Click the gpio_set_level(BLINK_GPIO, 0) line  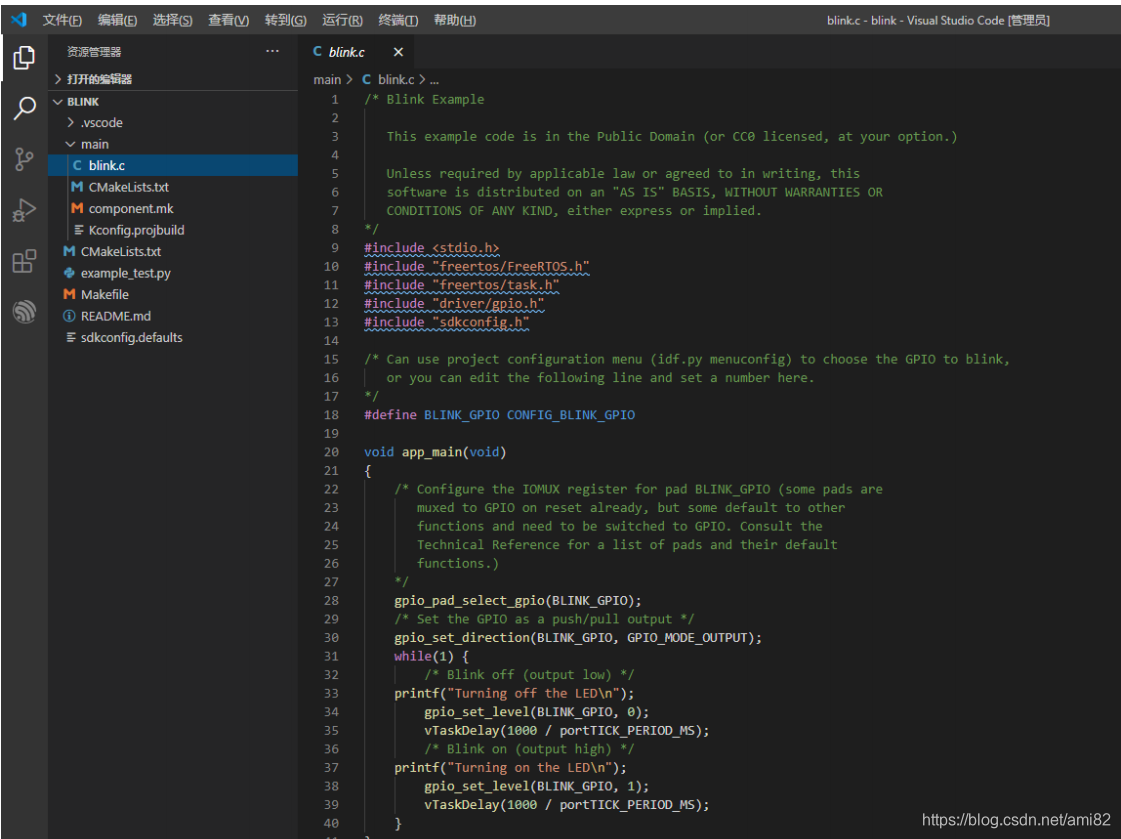pos(536,713)
